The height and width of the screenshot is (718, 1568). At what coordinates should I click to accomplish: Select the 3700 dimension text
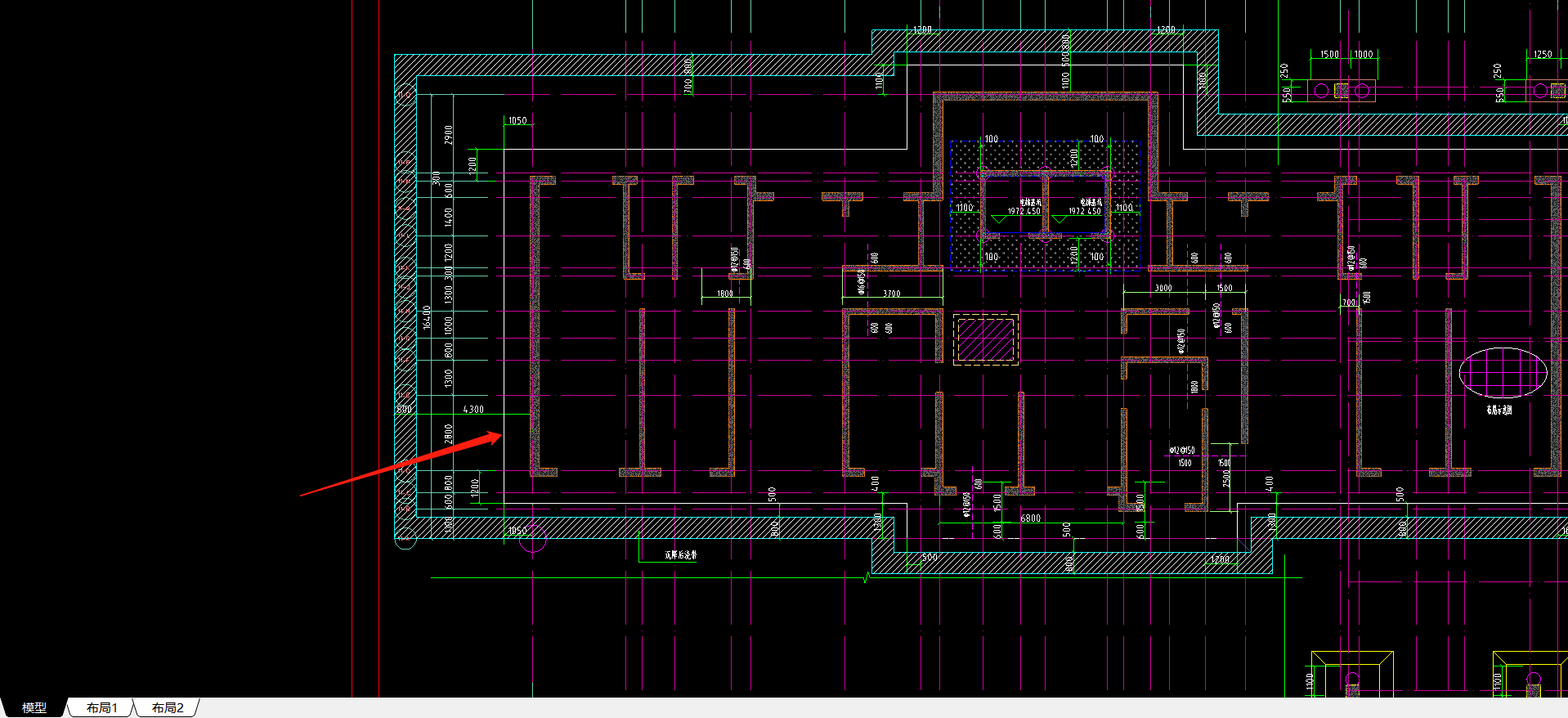pos(892,293)
